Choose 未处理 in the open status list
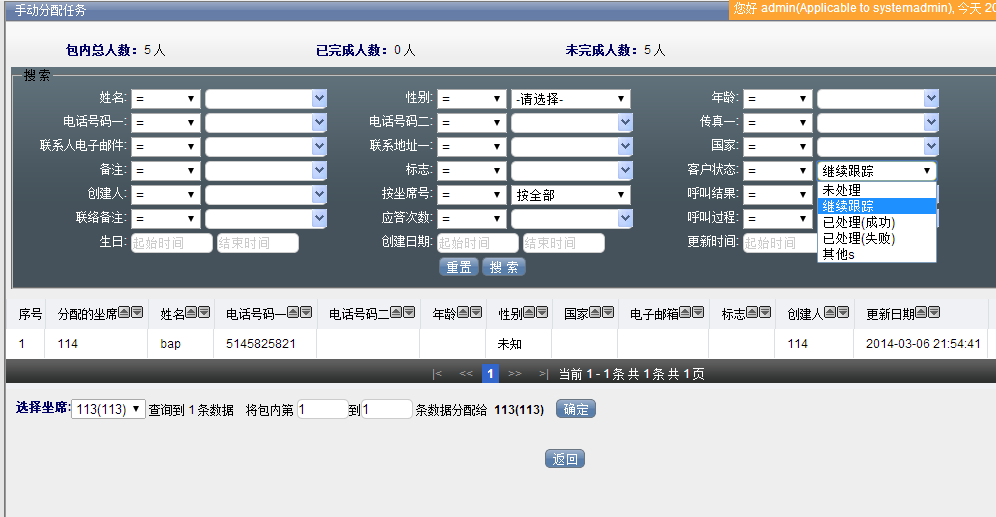The height and width of the screenshot is (517, 996). [841, 190]
